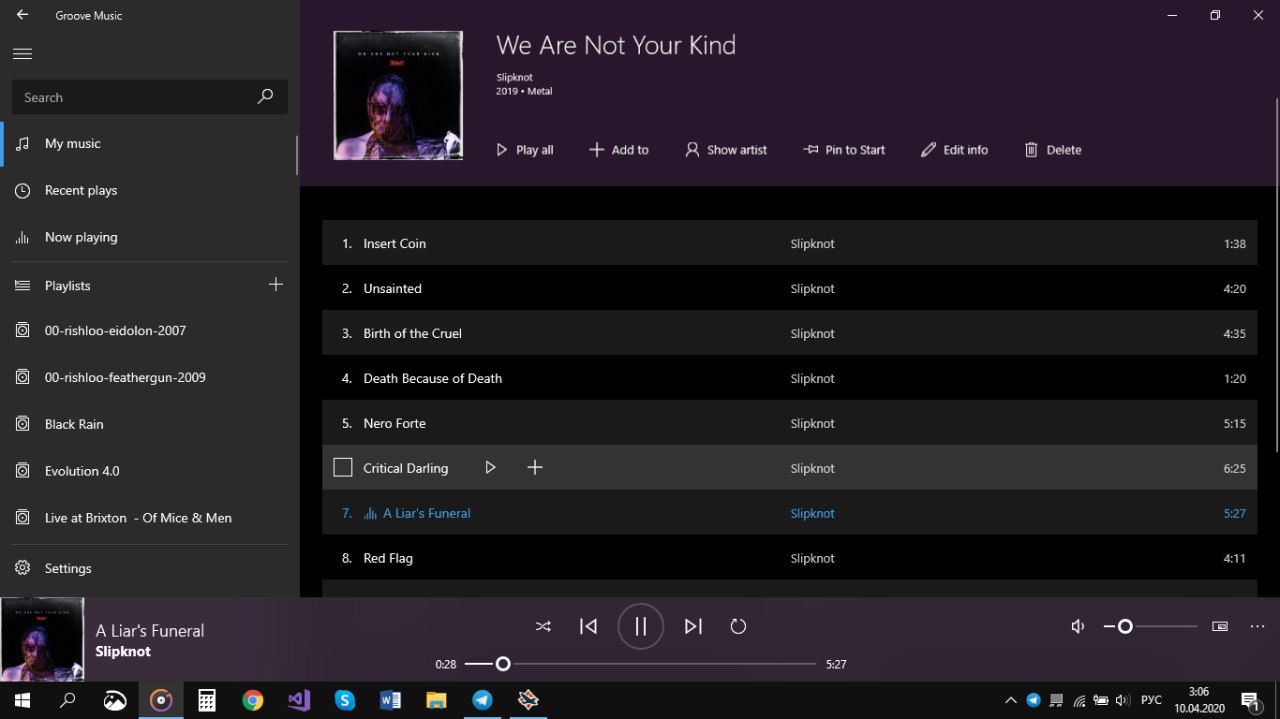Open playlist 00-rishloo-feathergun-2009
1280x719 pixels.
(x=150, y=377)
